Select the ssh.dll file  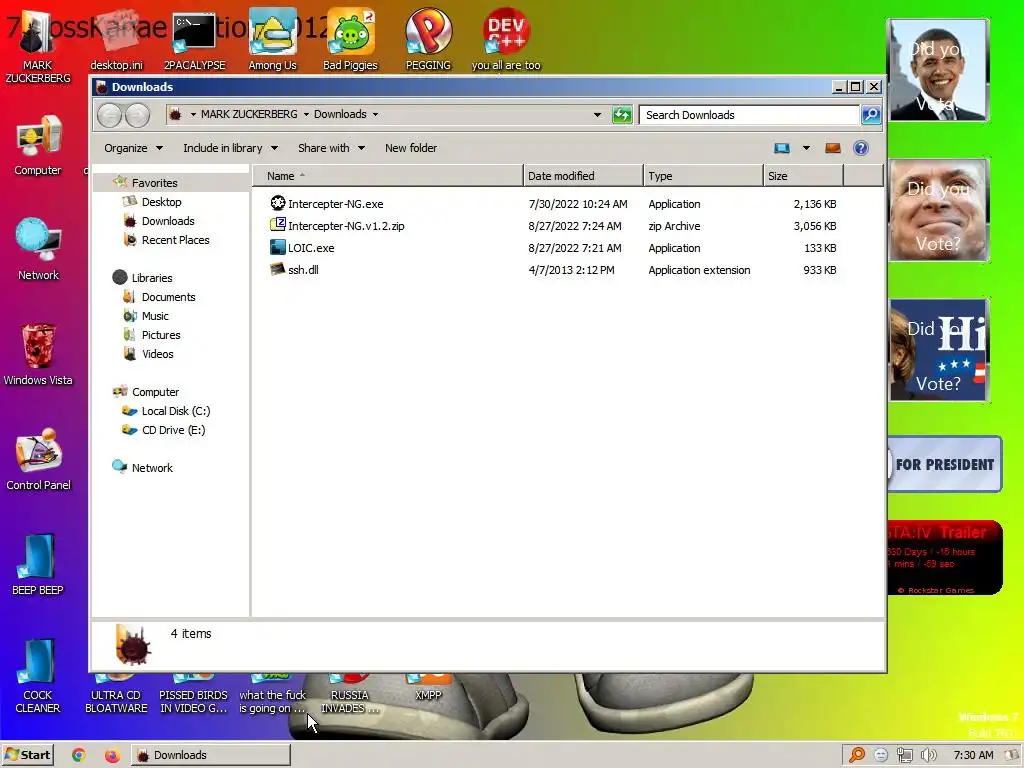coord(294,270)
